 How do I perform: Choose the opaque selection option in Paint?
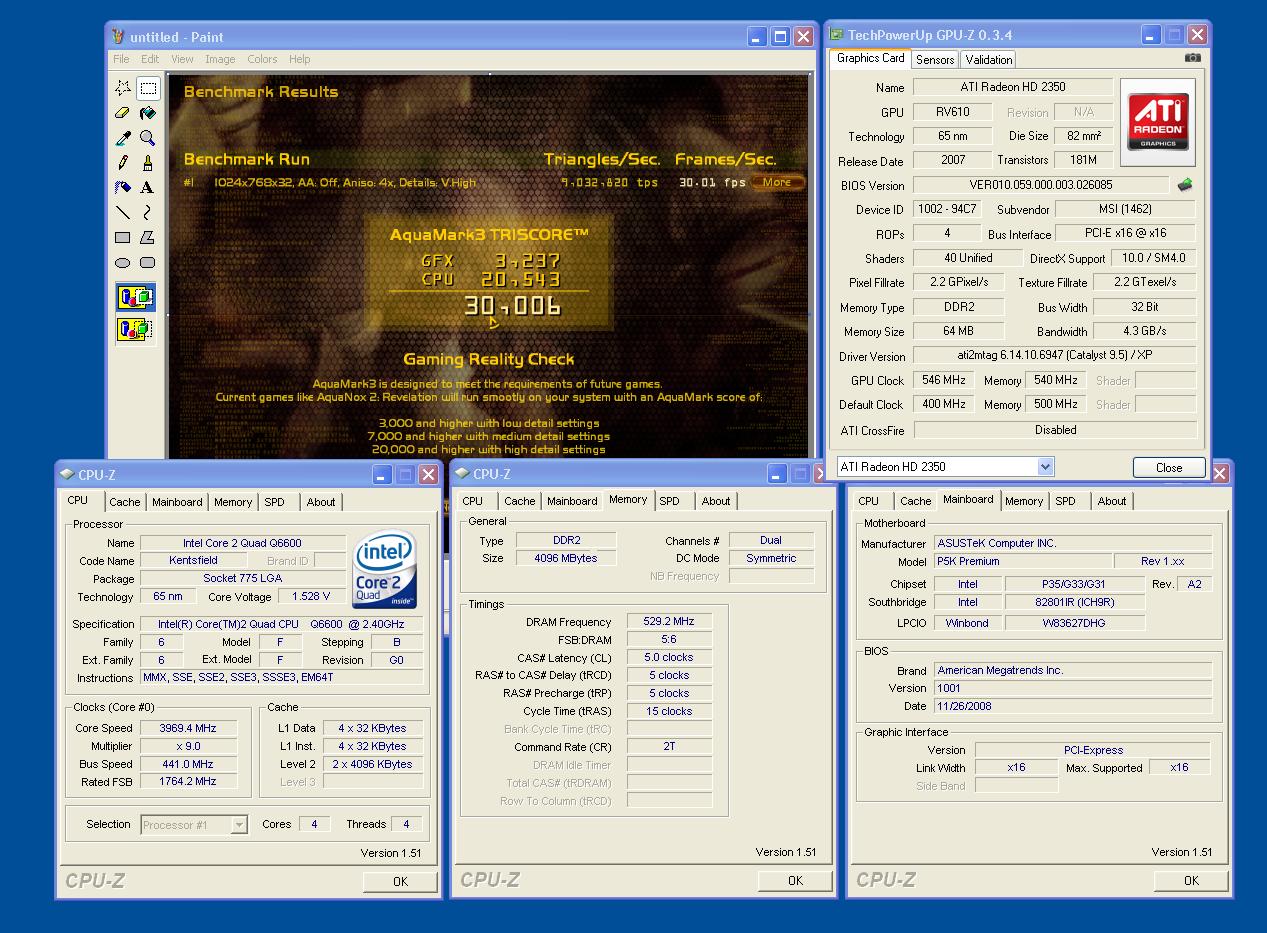tap(135, 298)
